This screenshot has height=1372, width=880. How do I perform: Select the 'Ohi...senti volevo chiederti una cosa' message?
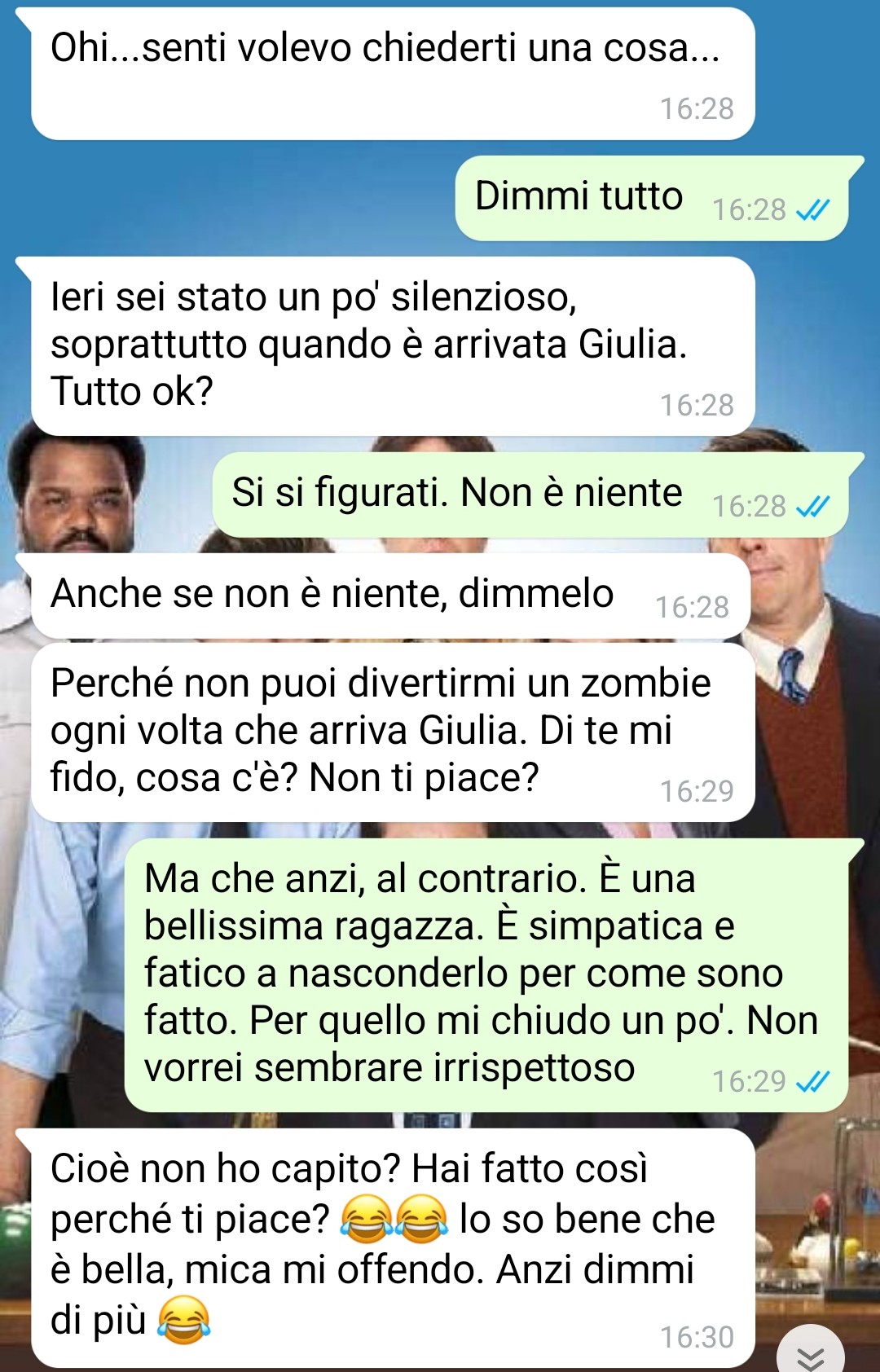click(x=393, y=74)
